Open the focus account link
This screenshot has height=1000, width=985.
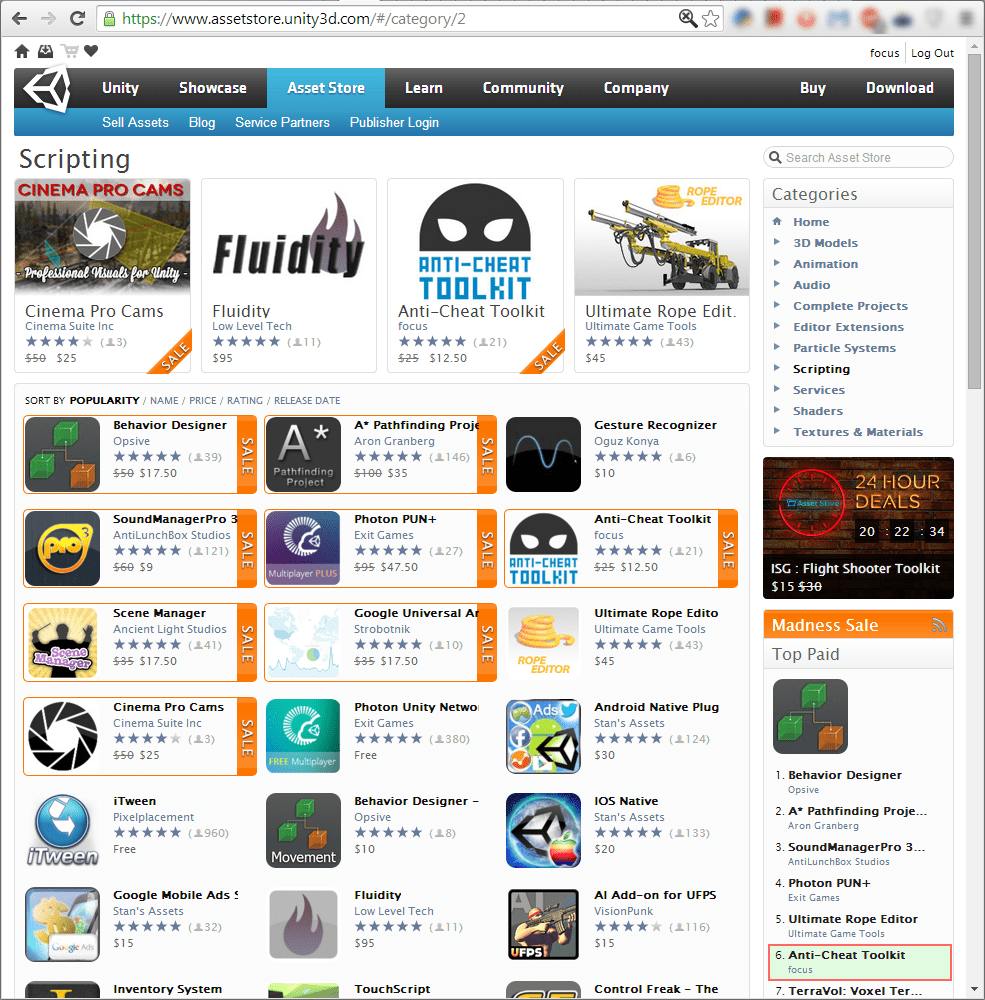(884, 54)
